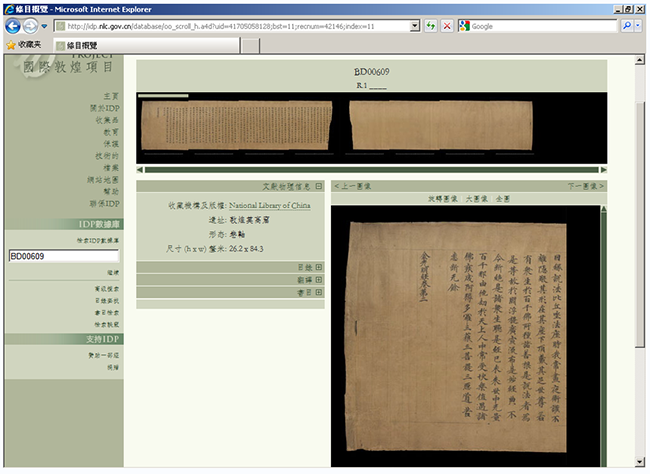Image resolution: width=650 pixels, height=474 pixels.
Task: Click the green horizontal scroll slider bar
Action: point(371,170)
